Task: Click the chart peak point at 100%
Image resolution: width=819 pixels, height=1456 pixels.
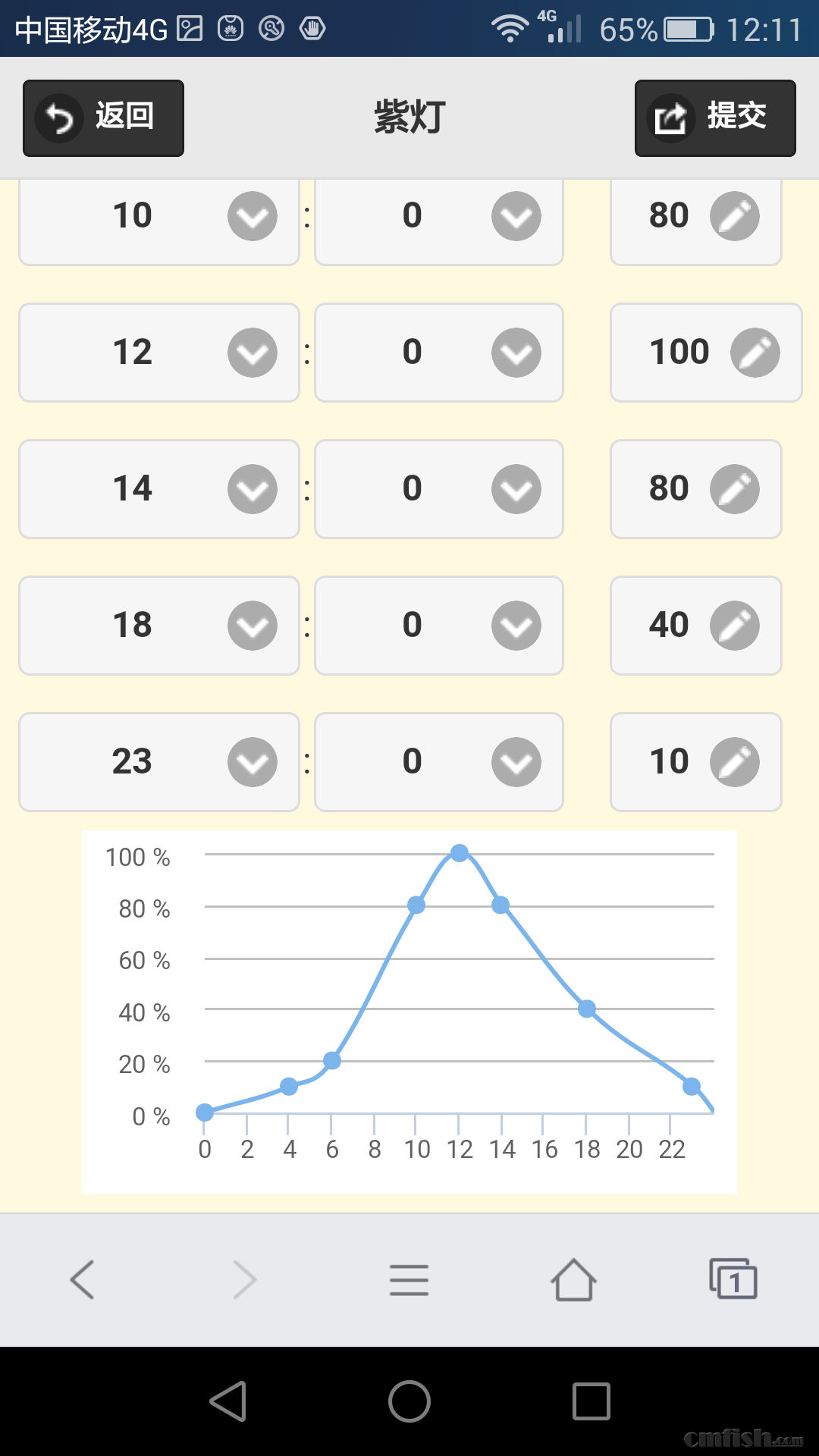Action: tap(459, 853)
